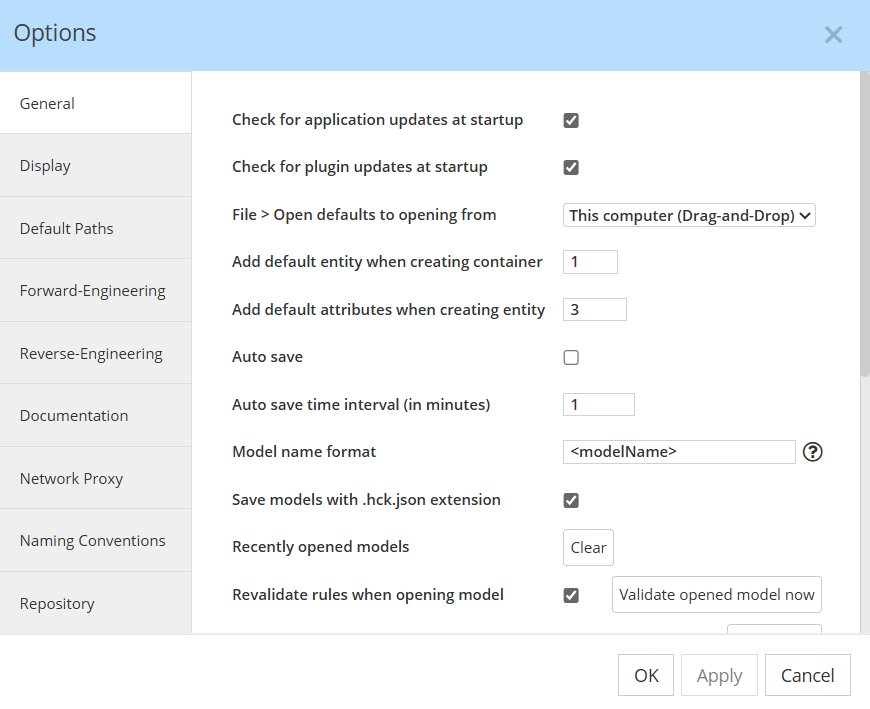Open the Repository settings section

click(57, 603)
